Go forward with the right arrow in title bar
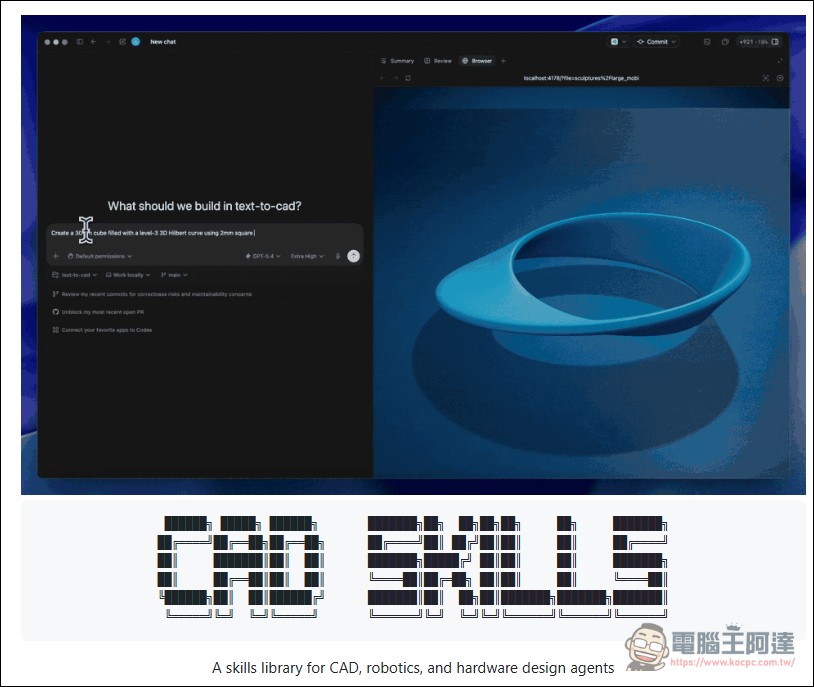Screen dimensions: 814x687 (108, 42)
